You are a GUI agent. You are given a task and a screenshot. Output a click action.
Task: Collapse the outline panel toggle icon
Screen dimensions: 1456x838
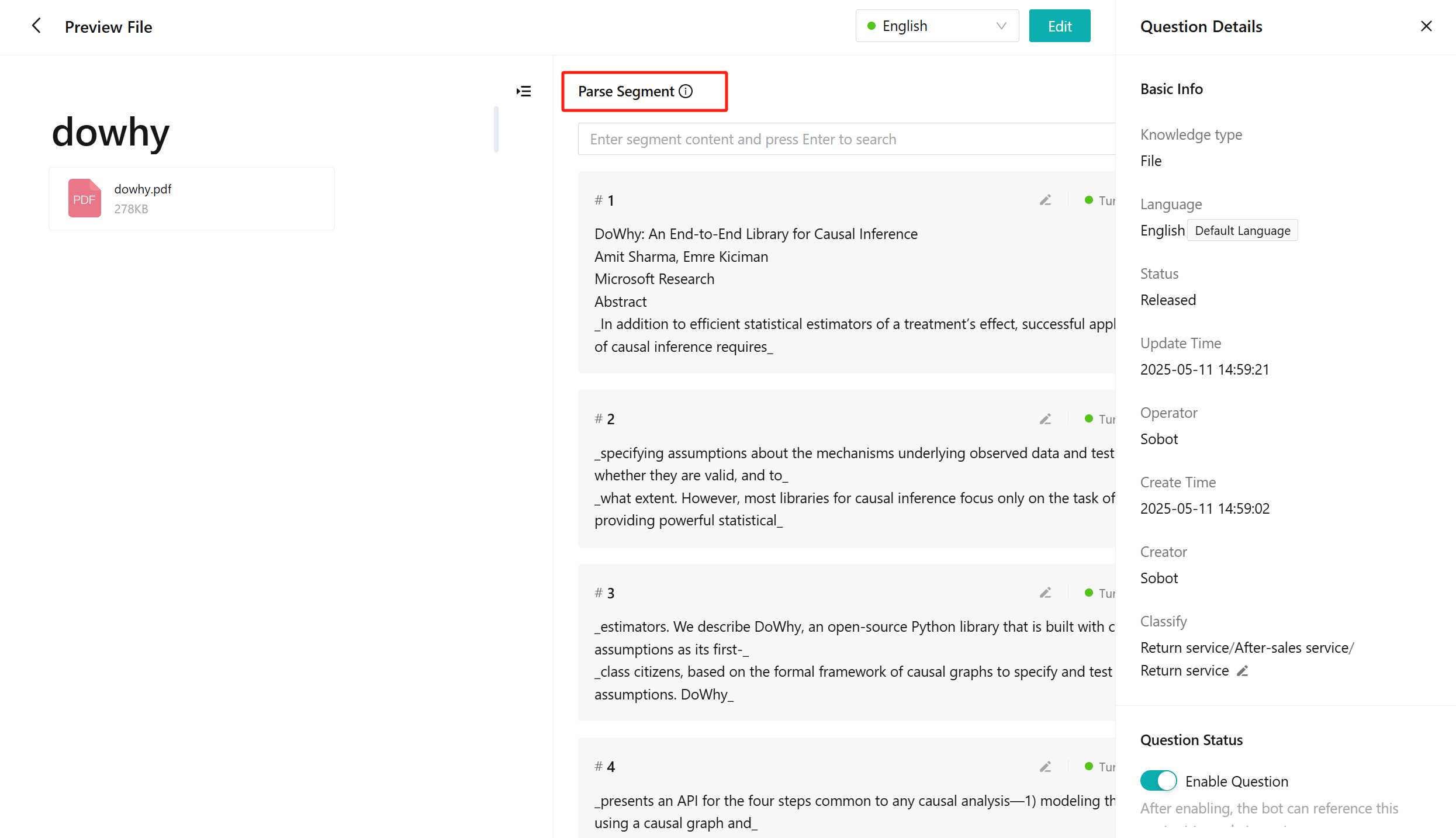pos(524,91)
